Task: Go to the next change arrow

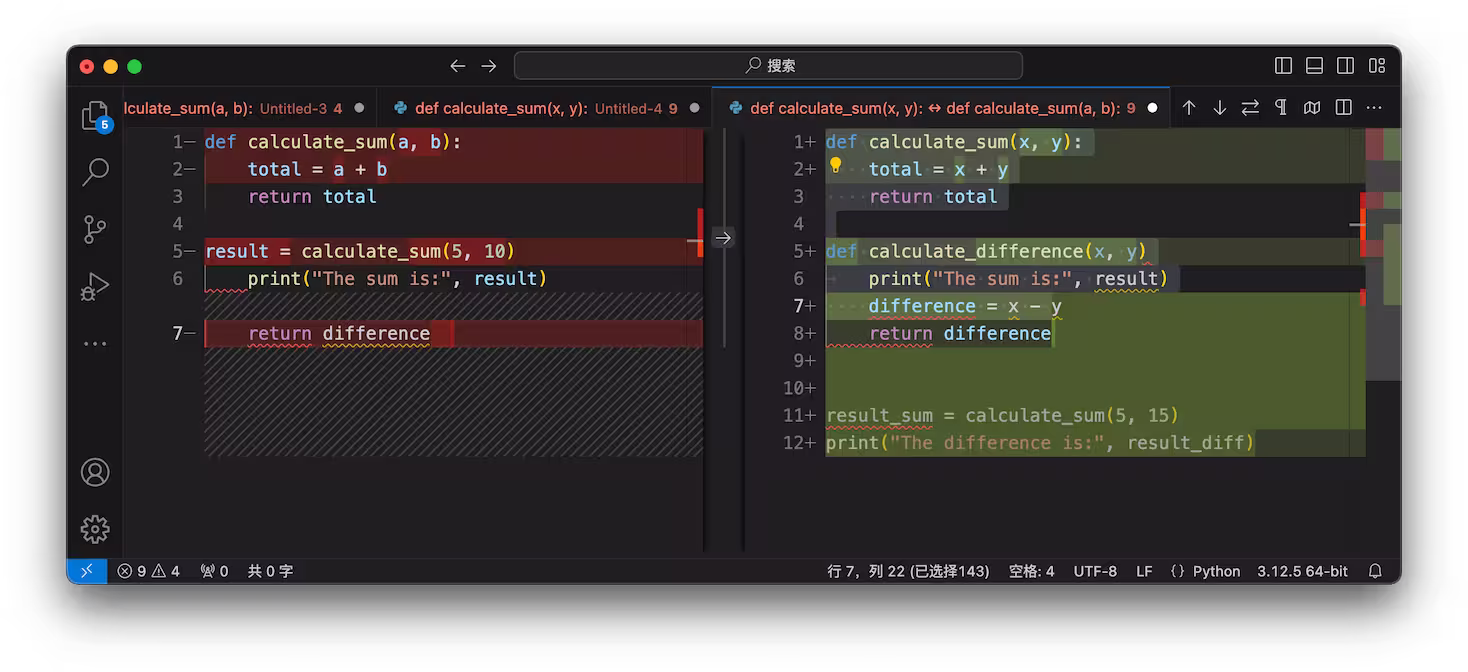Action: pos(1219,108)
